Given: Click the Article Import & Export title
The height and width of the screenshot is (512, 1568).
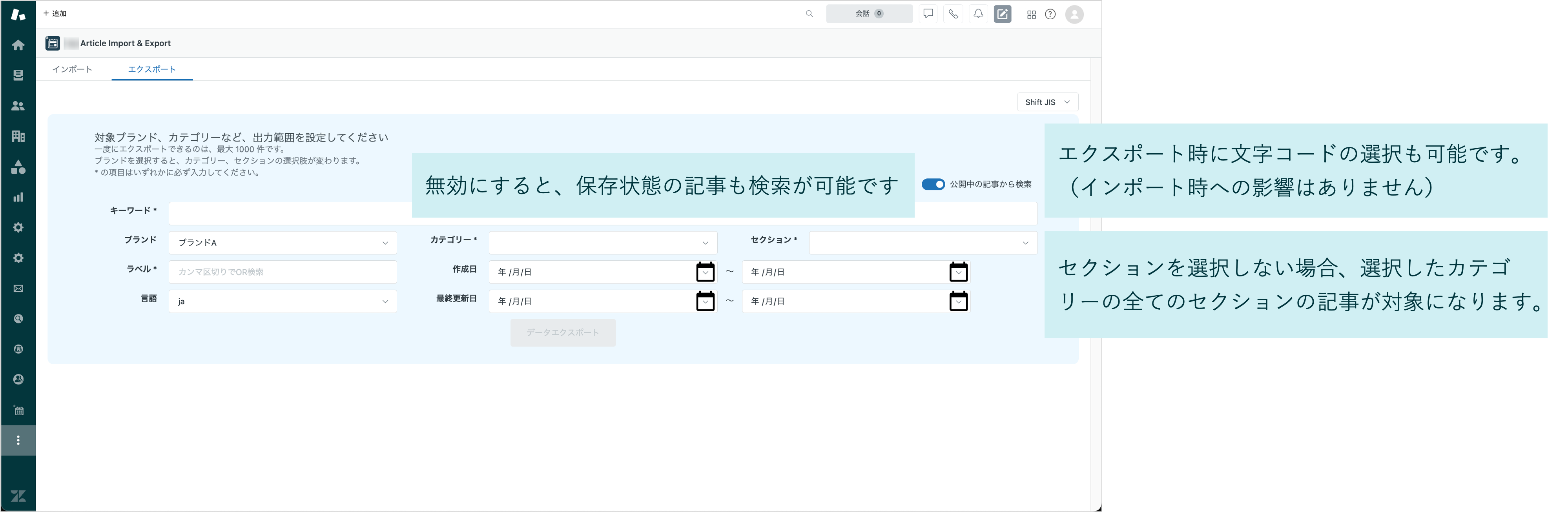Looking at the screenshot, I should [126, 43].
